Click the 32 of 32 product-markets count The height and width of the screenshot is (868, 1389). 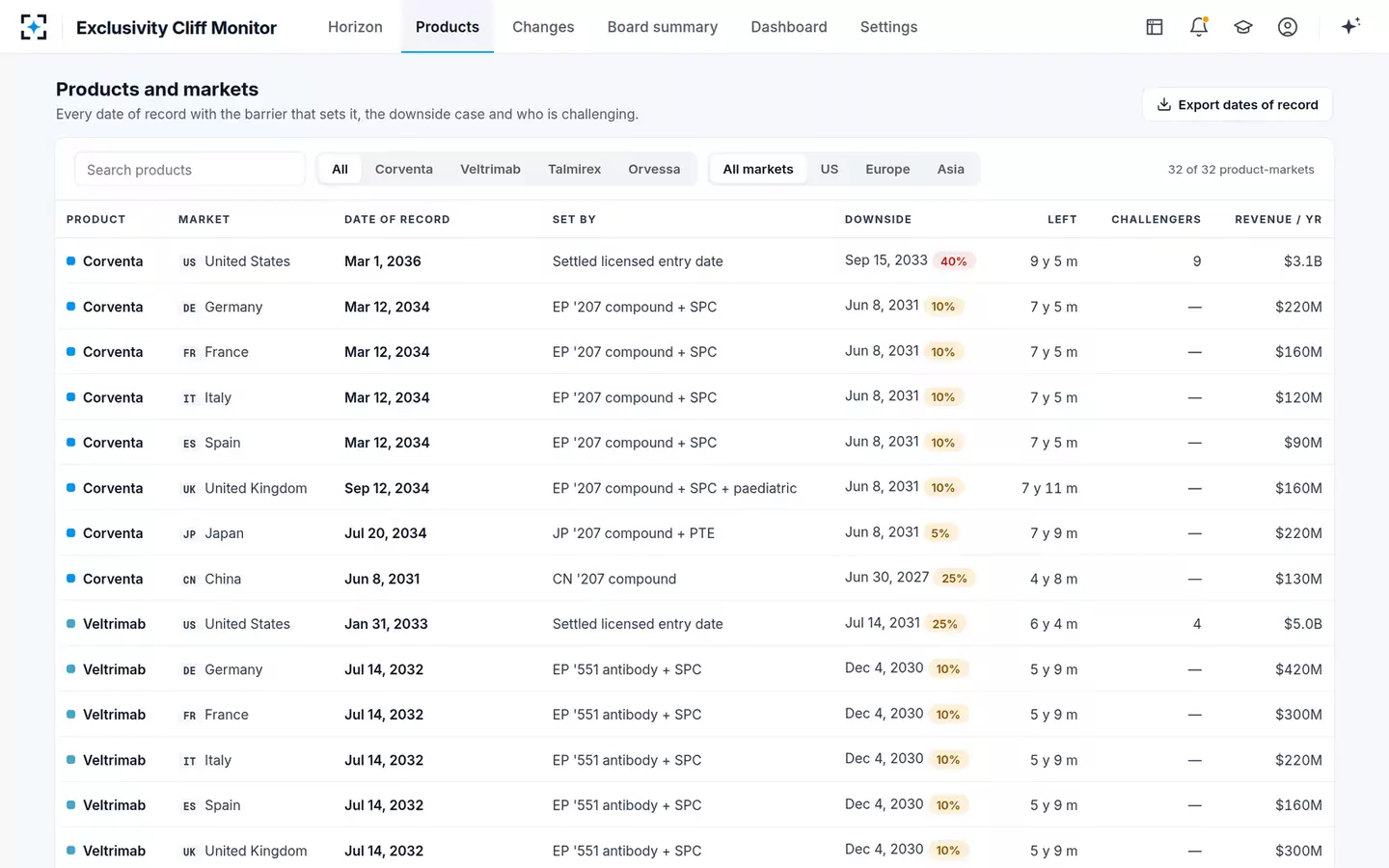pyautogui.click(x=1241, y=170)
